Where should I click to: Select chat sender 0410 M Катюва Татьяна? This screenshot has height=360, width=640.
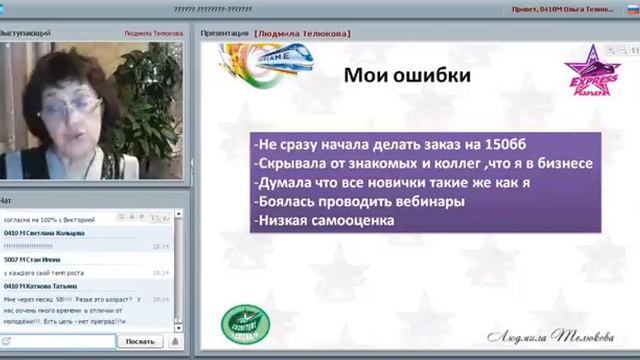tap(40, 286)
